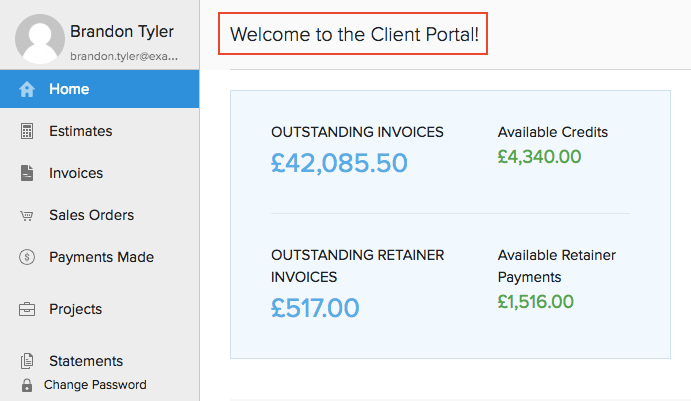Click the outstanding invoices amount £42,085.50
This screenshot has width=691, height=401.
coord(339,162)
